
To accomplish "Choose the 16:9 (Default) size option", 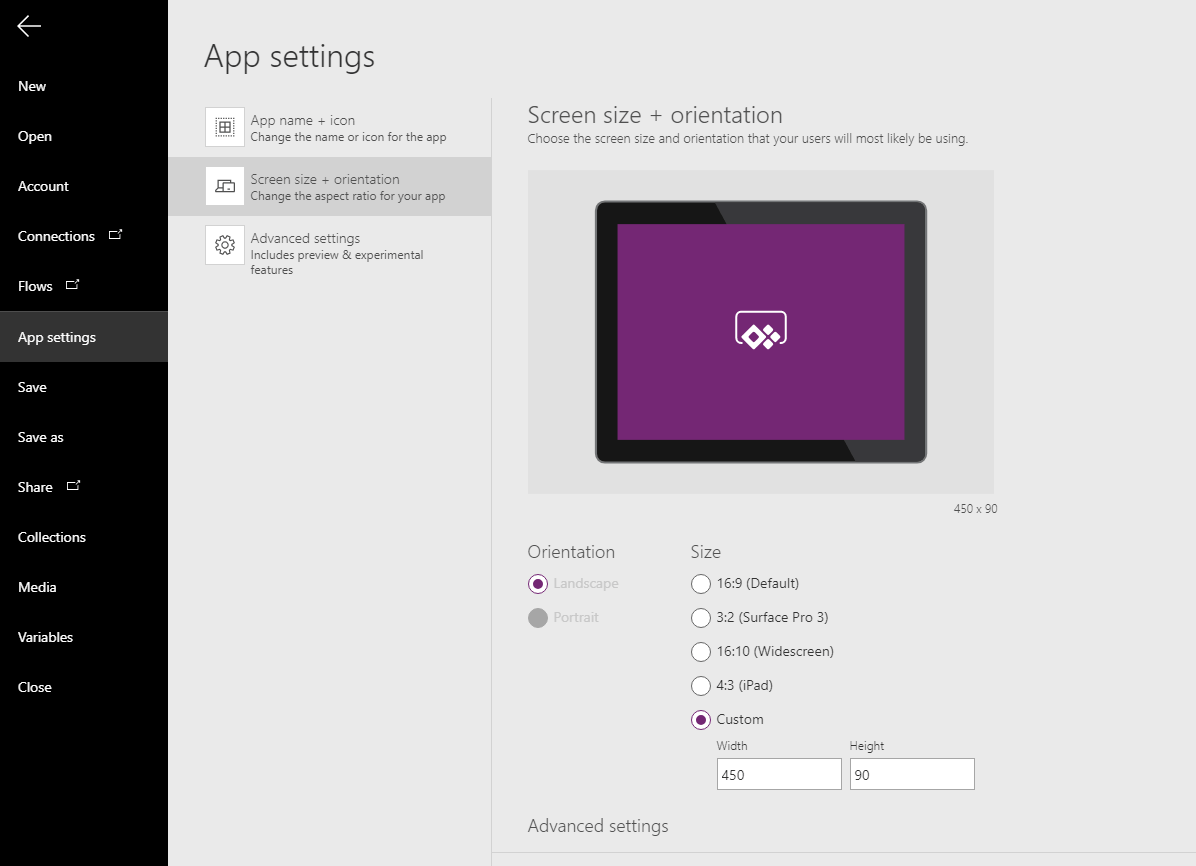I will [x=700, y=584].
